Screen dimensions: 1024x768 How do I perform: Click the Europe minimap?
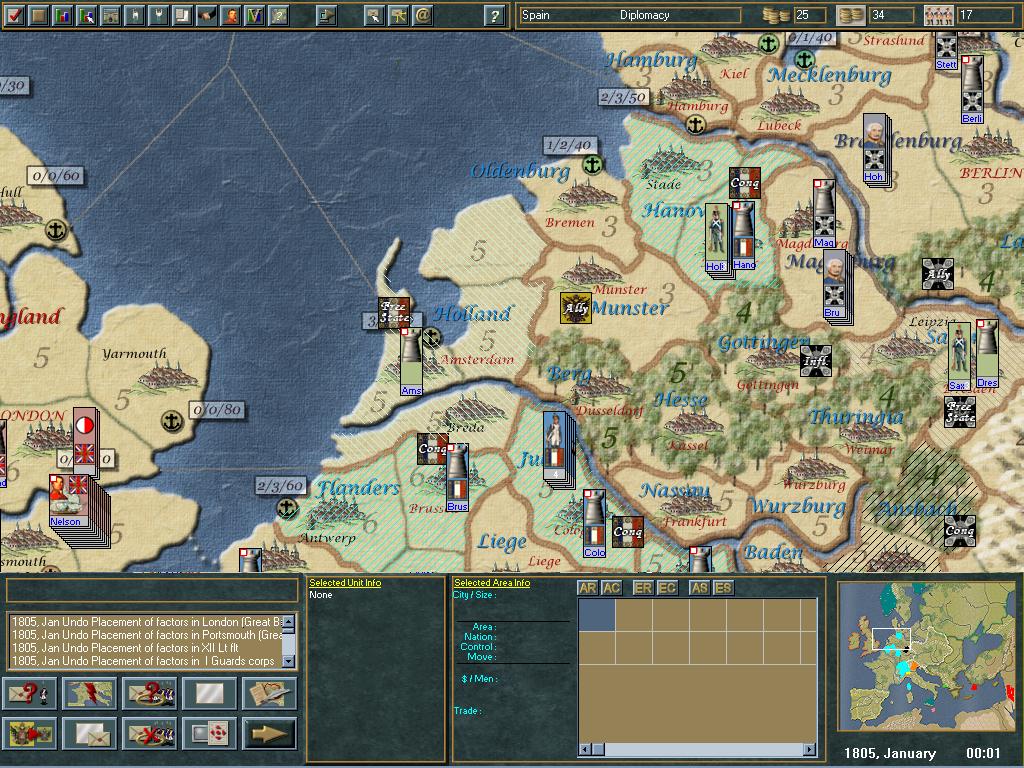(927, 657)
